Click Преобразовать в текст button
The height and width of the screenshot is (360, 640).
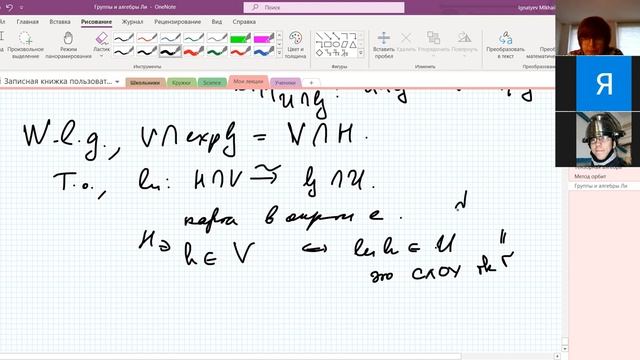click(505, 45)
